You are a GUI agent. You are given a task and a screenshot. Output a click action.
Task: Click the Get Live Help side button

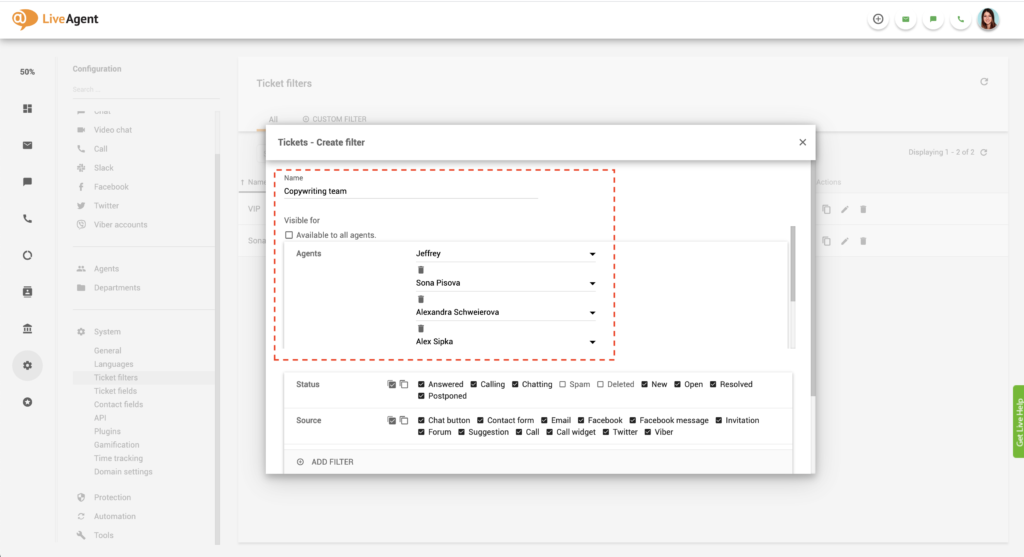pos(1018,421)
